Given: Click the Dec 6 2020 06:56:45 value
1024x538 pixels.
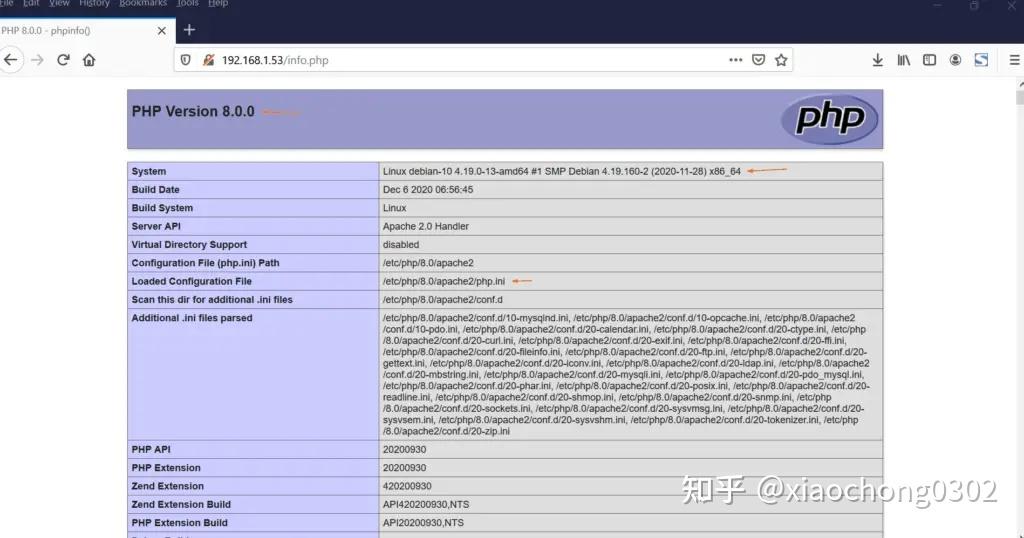Looking at the screenshot, I should coord(428,189).
